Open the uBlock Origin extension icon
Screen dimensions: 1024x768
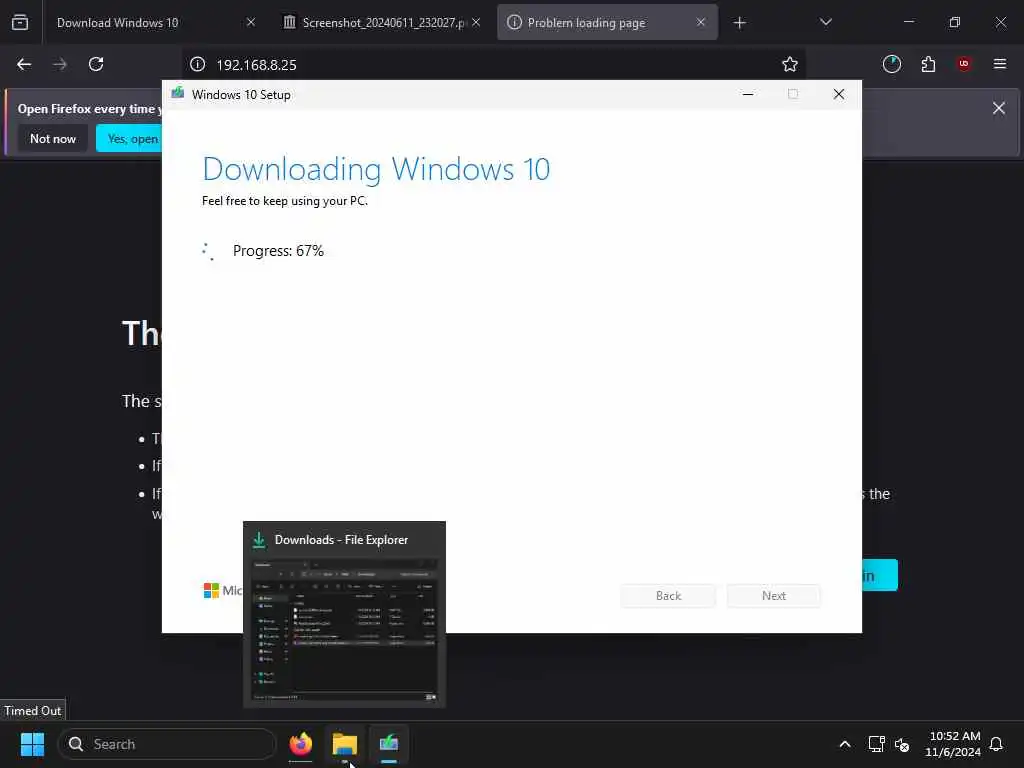tap(964, 64)
